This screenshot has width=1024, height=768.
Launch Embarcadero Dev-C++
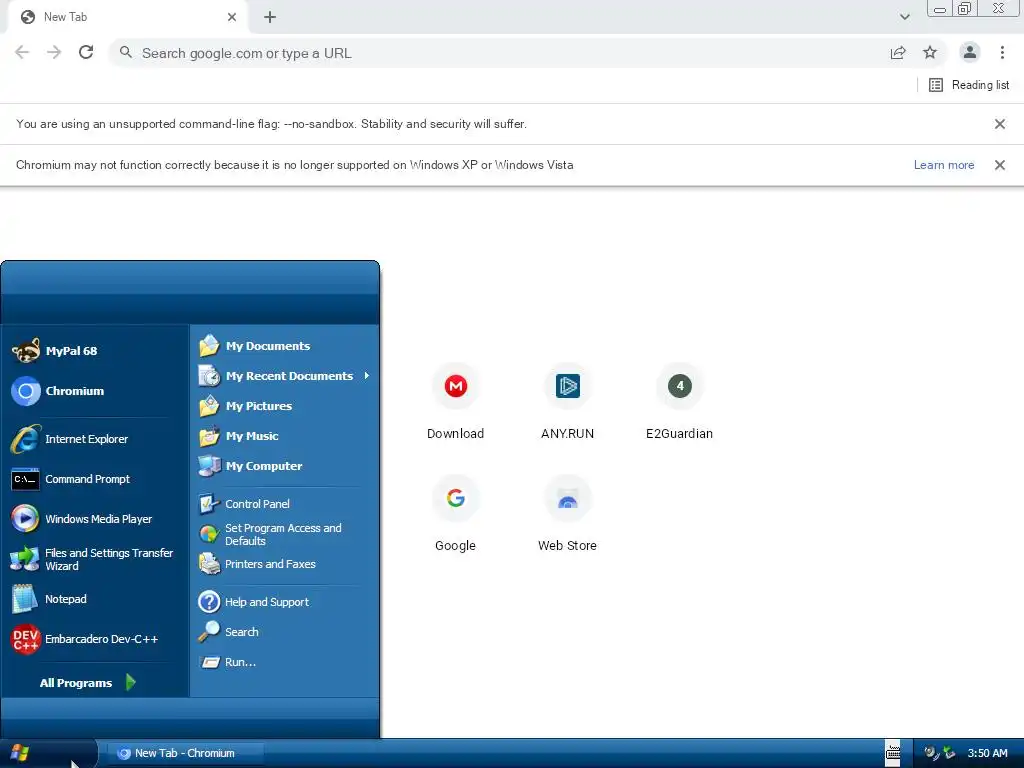tap(95, 639)
